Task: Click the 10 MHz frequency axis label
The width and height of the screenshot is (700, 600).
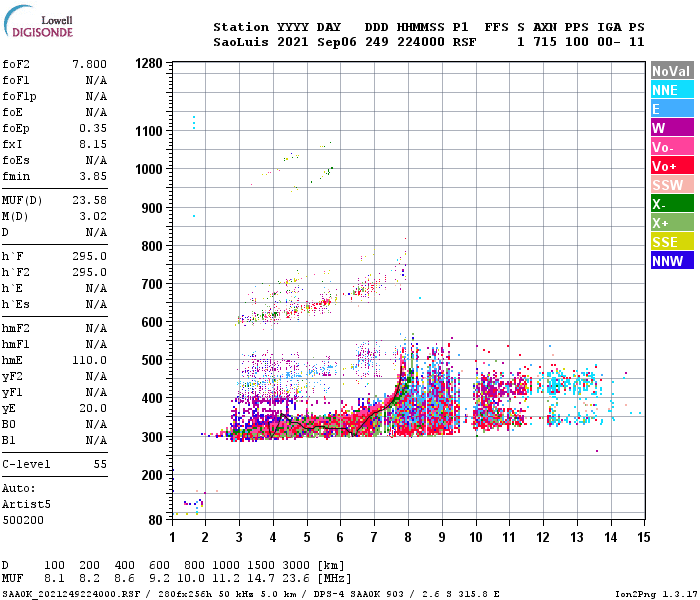Action: point(476,537)
